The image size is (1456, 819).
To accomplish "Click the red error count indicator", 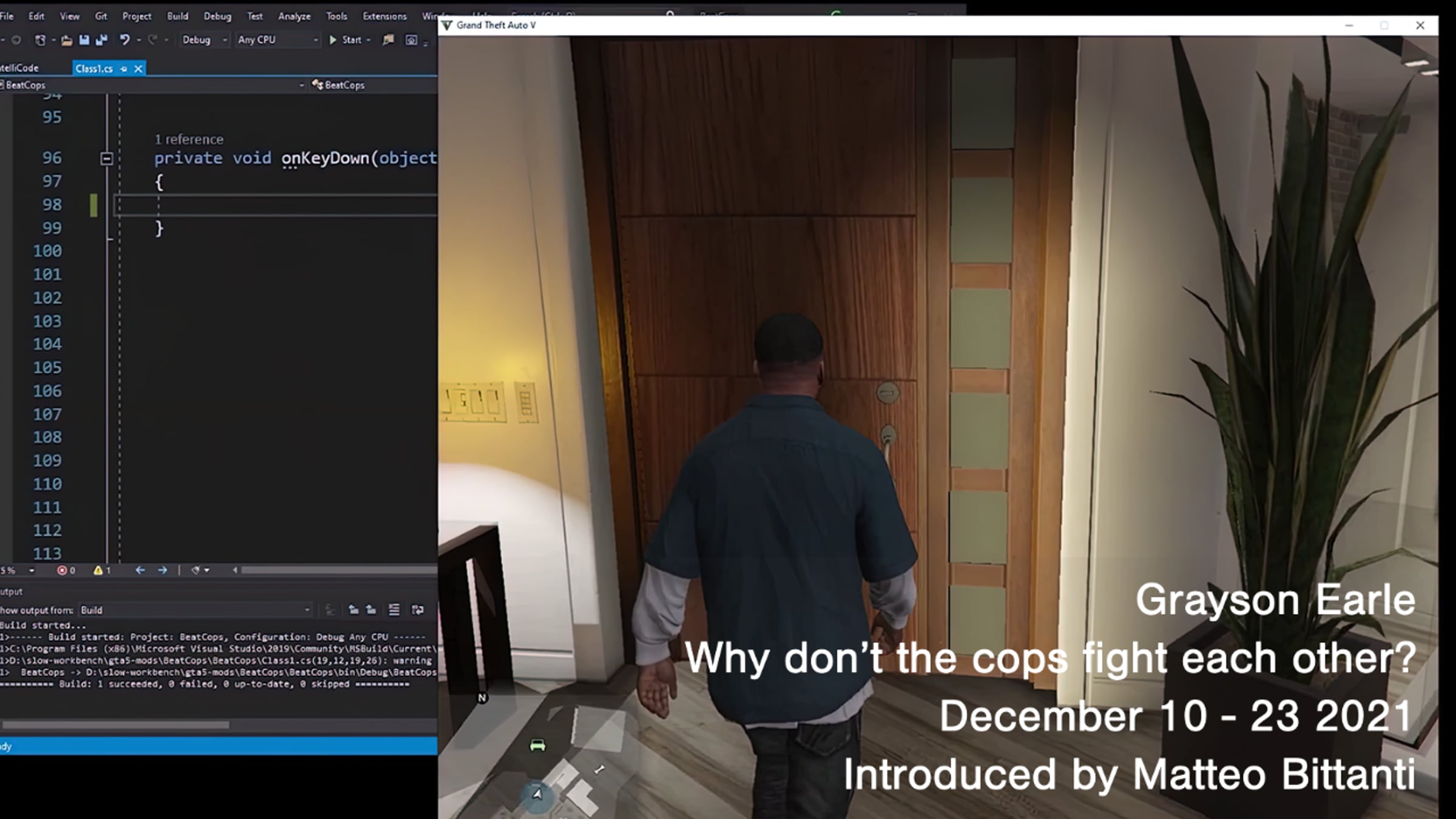I will tap(66, 570).
